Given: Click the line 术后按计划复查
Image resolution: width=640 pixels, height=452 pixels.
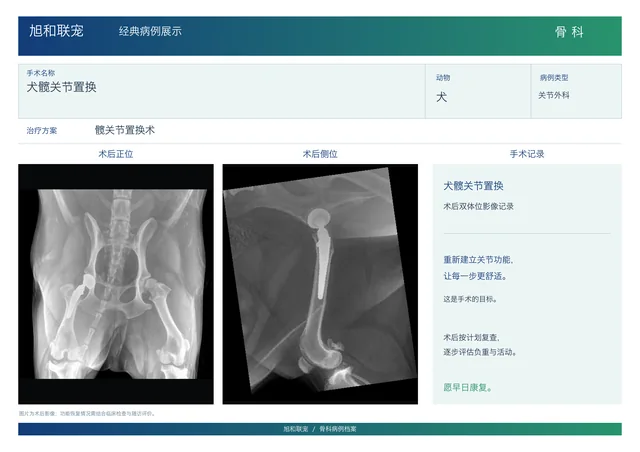Looking at the screenshot, I should click(x=471, y=338).
